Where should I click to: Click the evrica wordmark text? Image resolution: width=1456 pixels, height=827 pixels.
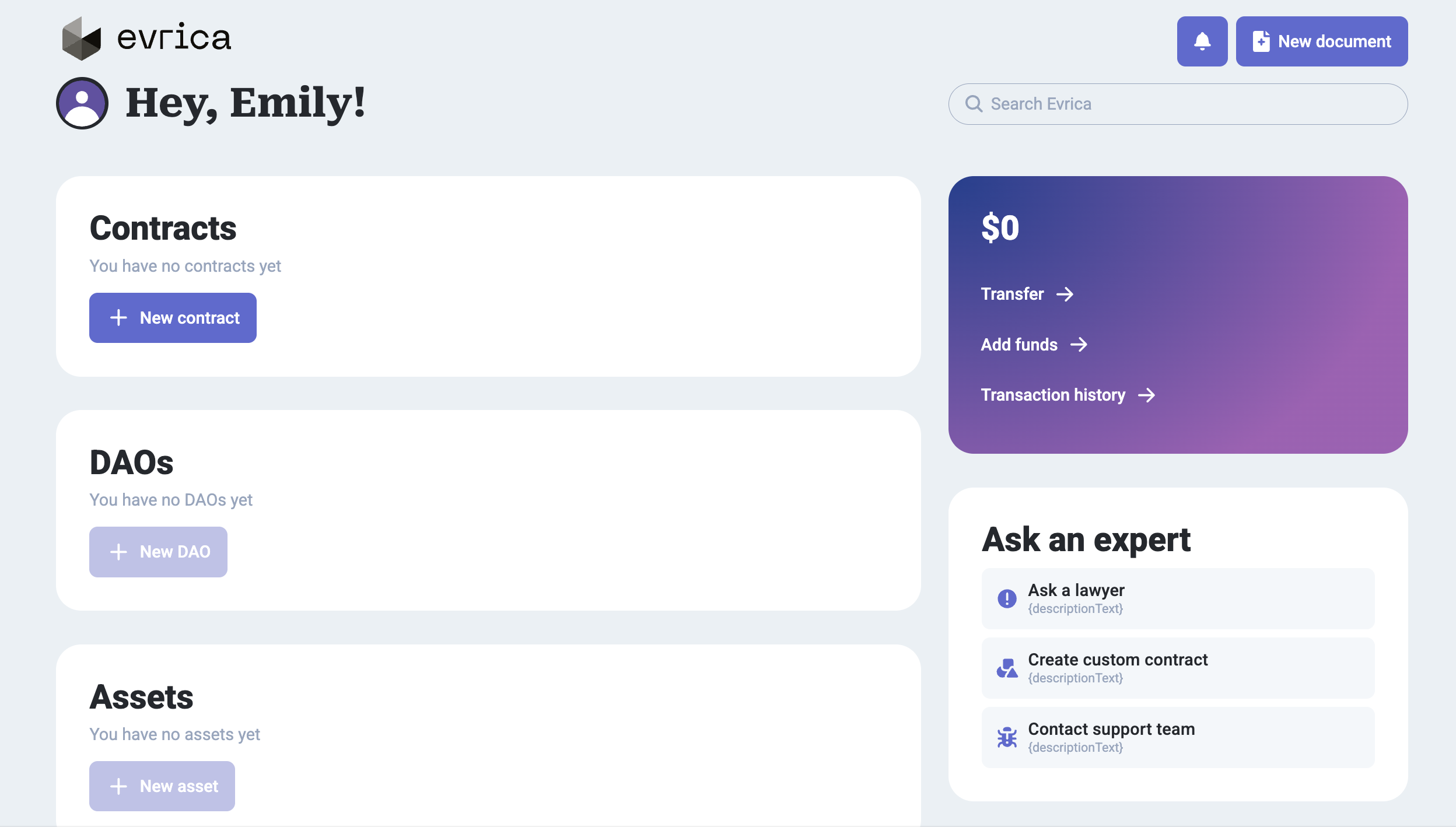(174, 37)
